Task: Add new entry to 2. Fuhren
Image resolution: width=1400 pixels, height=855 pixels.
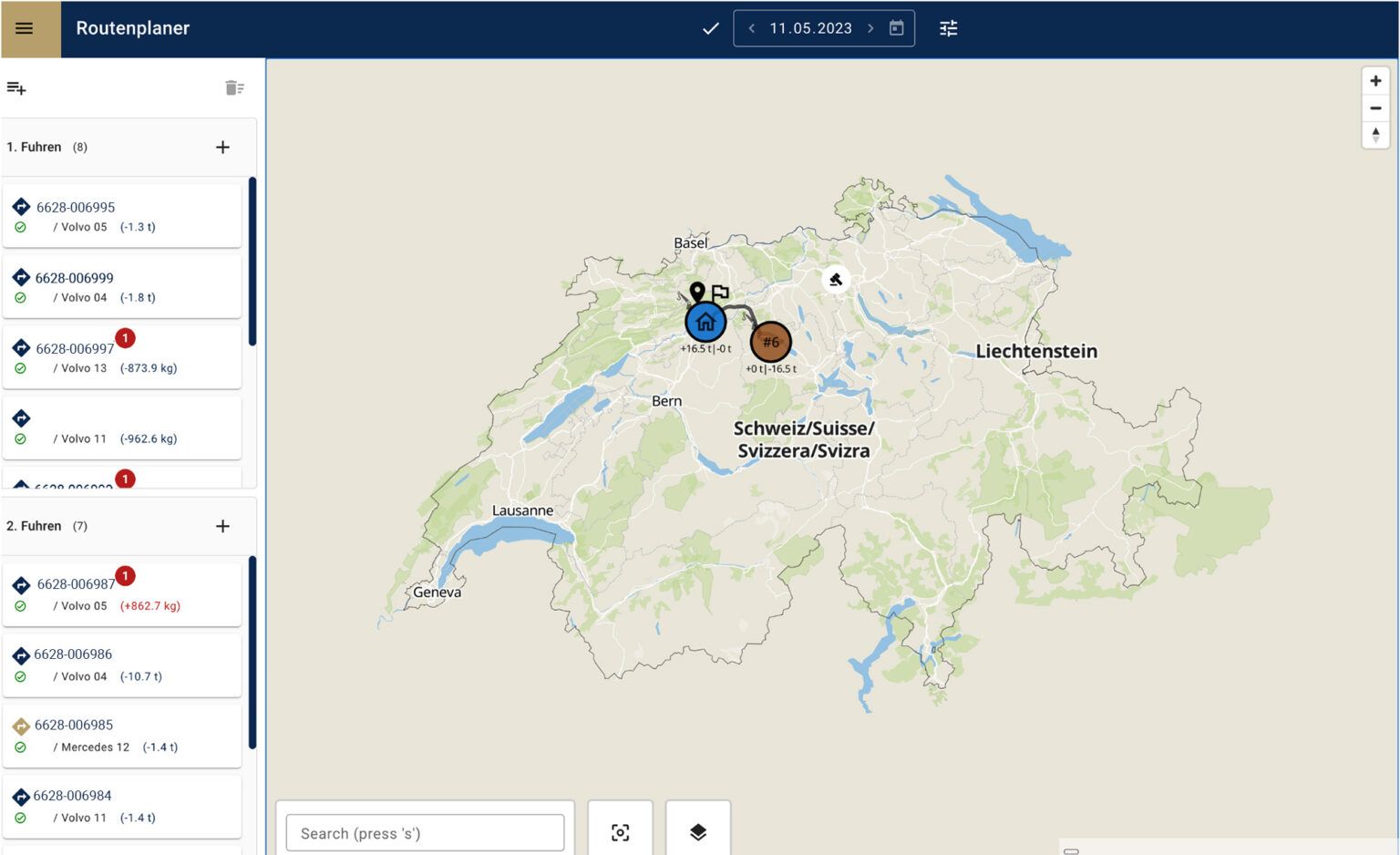Action: [222, 526]
